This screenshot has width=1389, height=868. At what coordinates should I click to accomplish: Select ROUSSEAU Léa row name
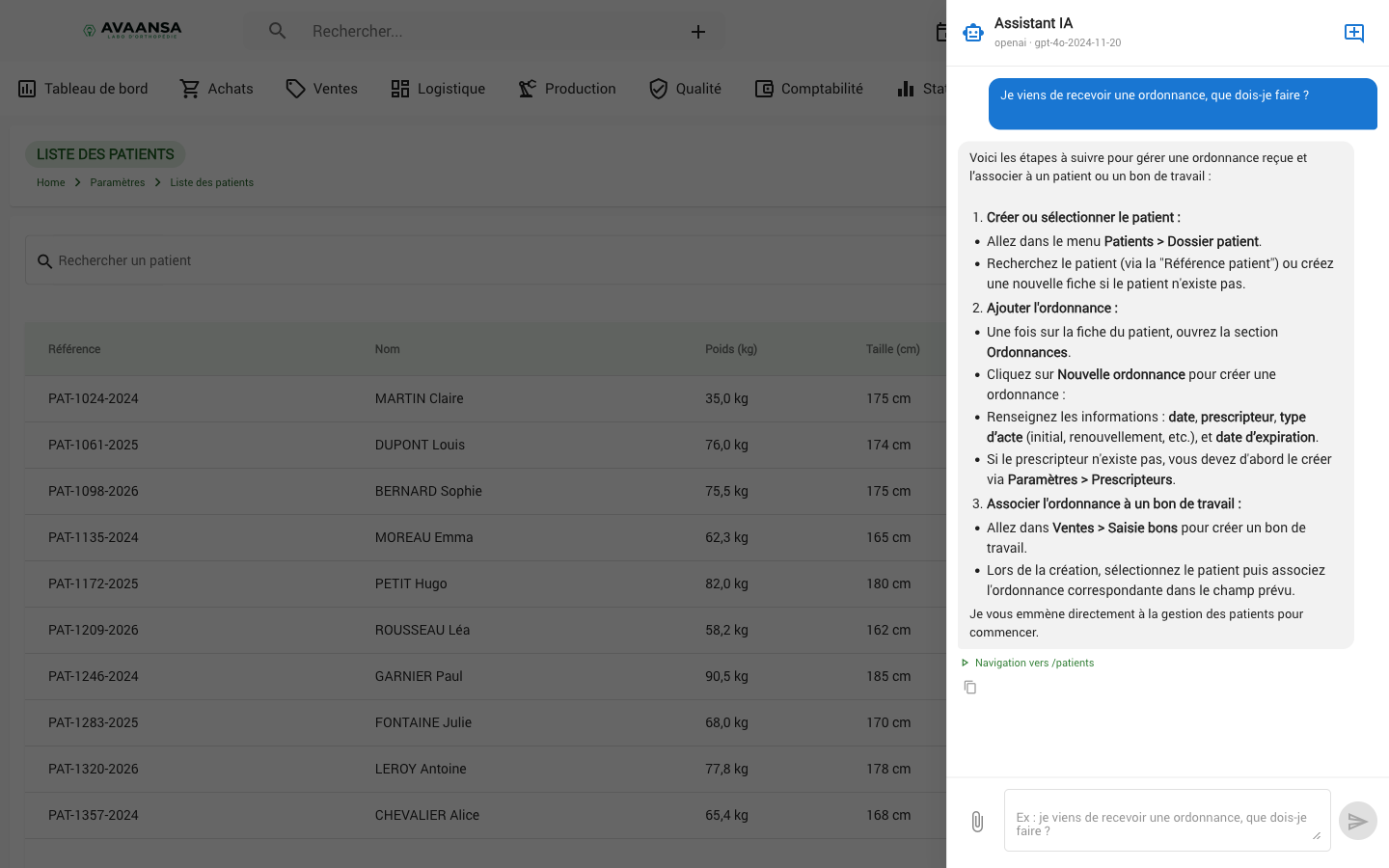click(422, 630)
